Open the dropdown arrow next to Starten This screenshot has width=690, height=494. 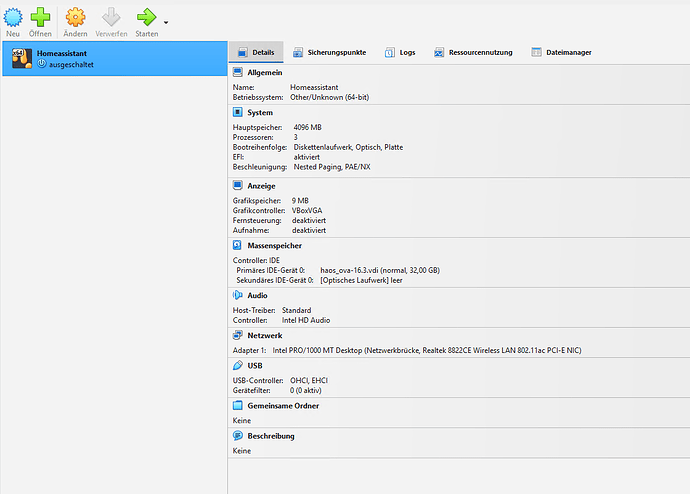click(x=166, y=22)
